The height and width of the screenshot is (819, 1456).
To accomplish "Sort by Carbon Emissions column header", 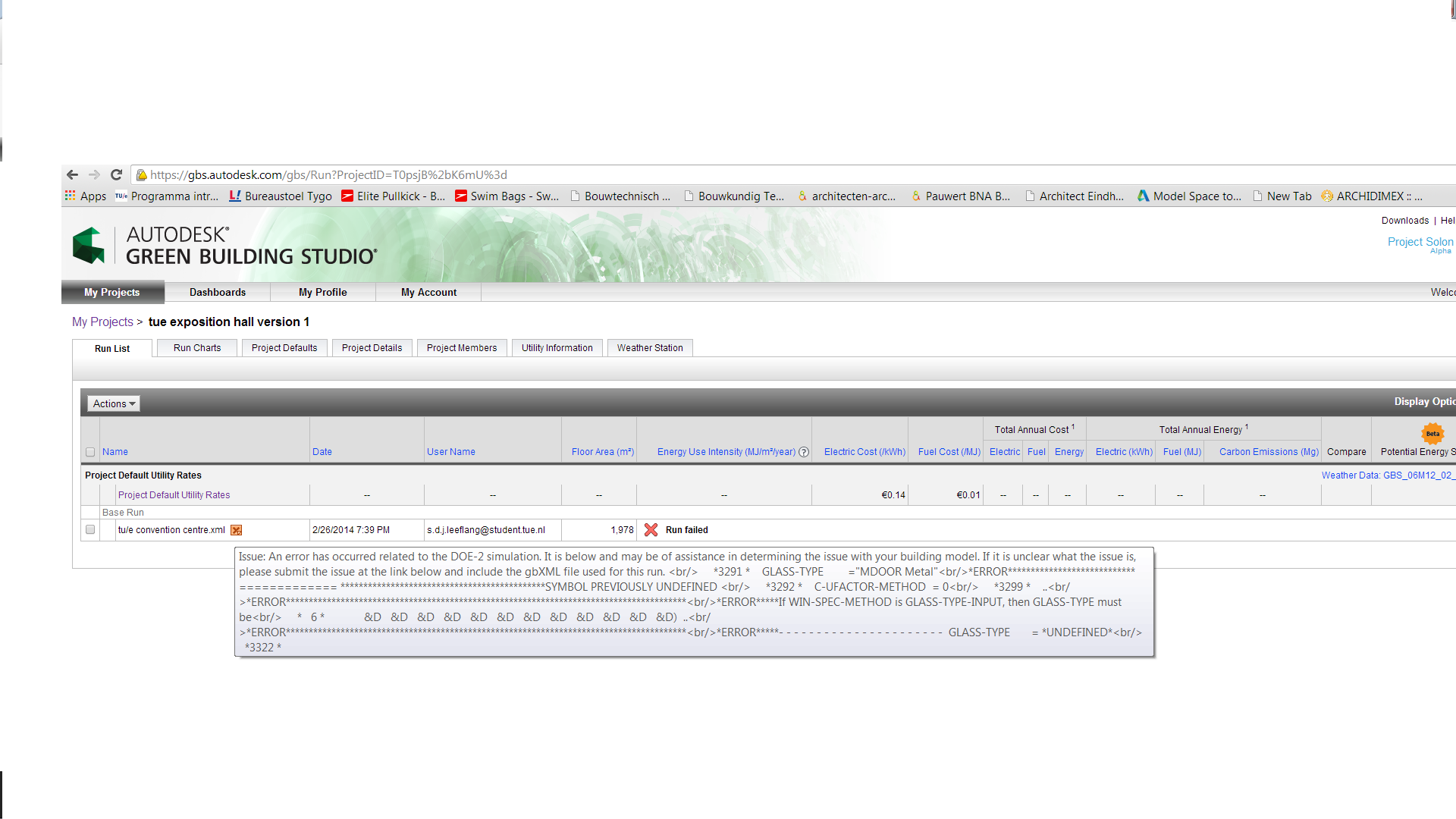I will click(1269, 452).
